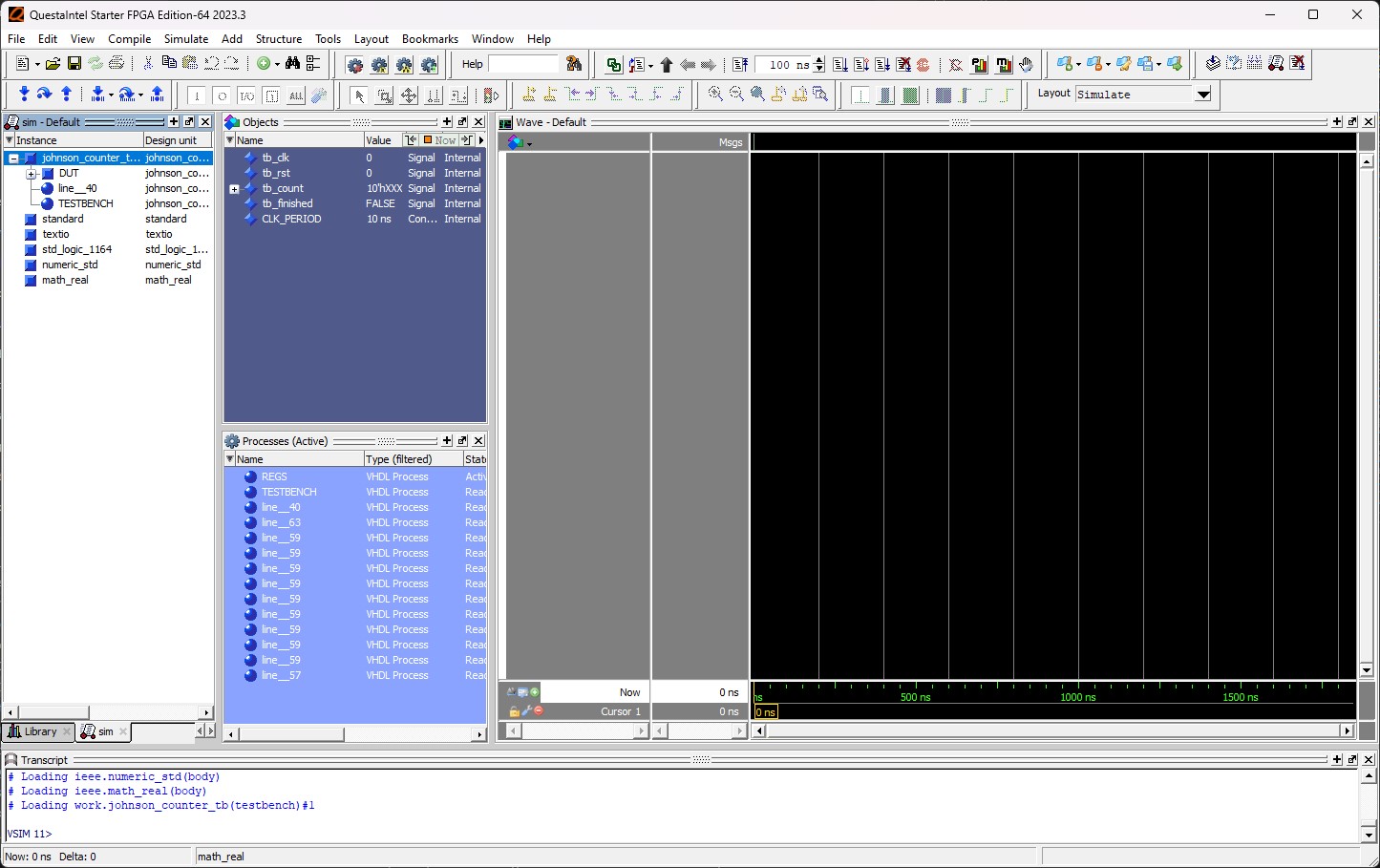Toggle the Now filter in Objects header
Screen dimensions: 1380x868
pos(440,140)
